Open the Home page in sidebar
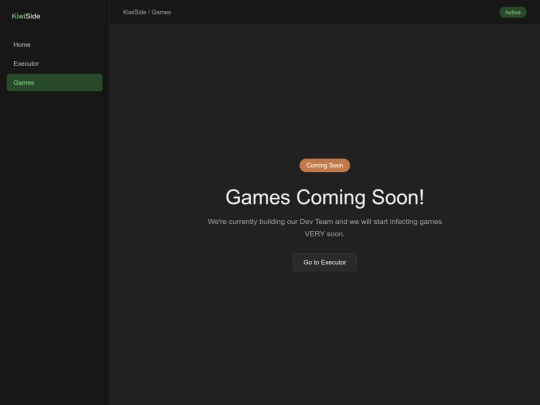 (54, 45)
